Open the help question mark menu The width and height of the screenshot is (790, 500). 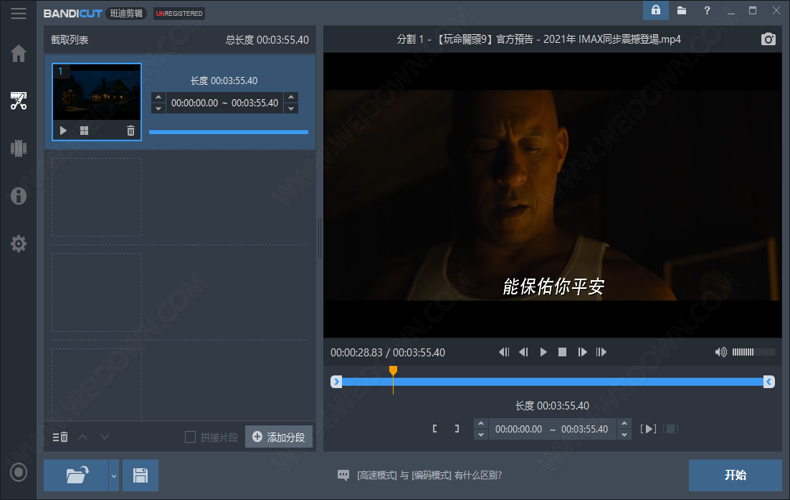click(707, 11)
